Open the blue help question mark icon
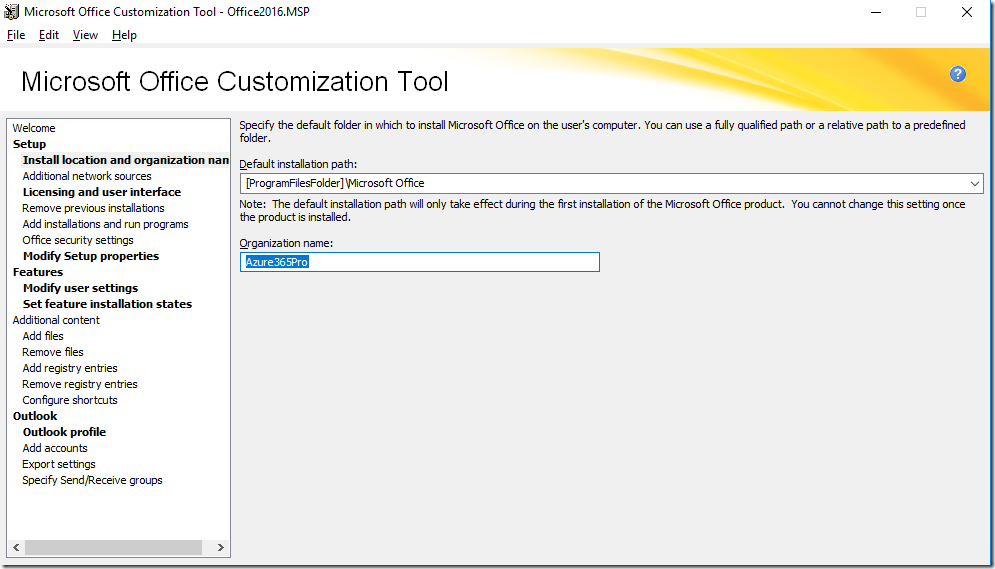 pos(958,74)
